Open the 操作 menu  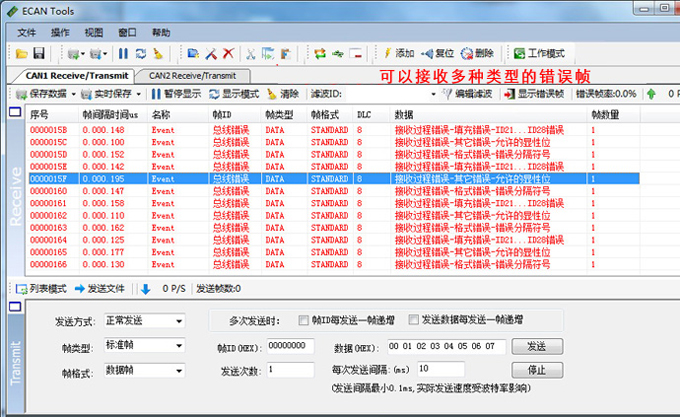pos(60,32)
